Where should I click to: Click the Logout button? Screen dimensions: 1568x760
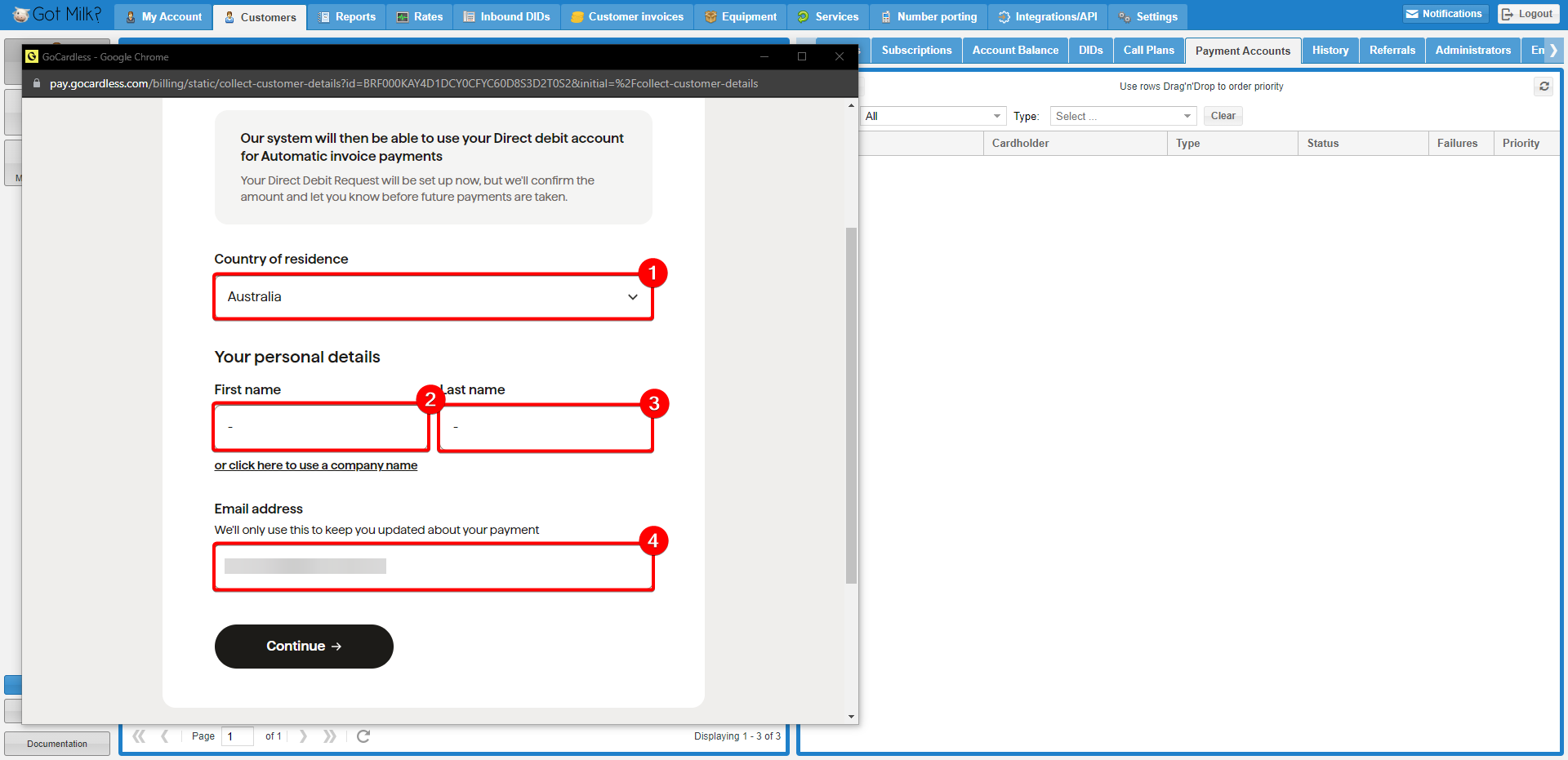[1528, 14]
